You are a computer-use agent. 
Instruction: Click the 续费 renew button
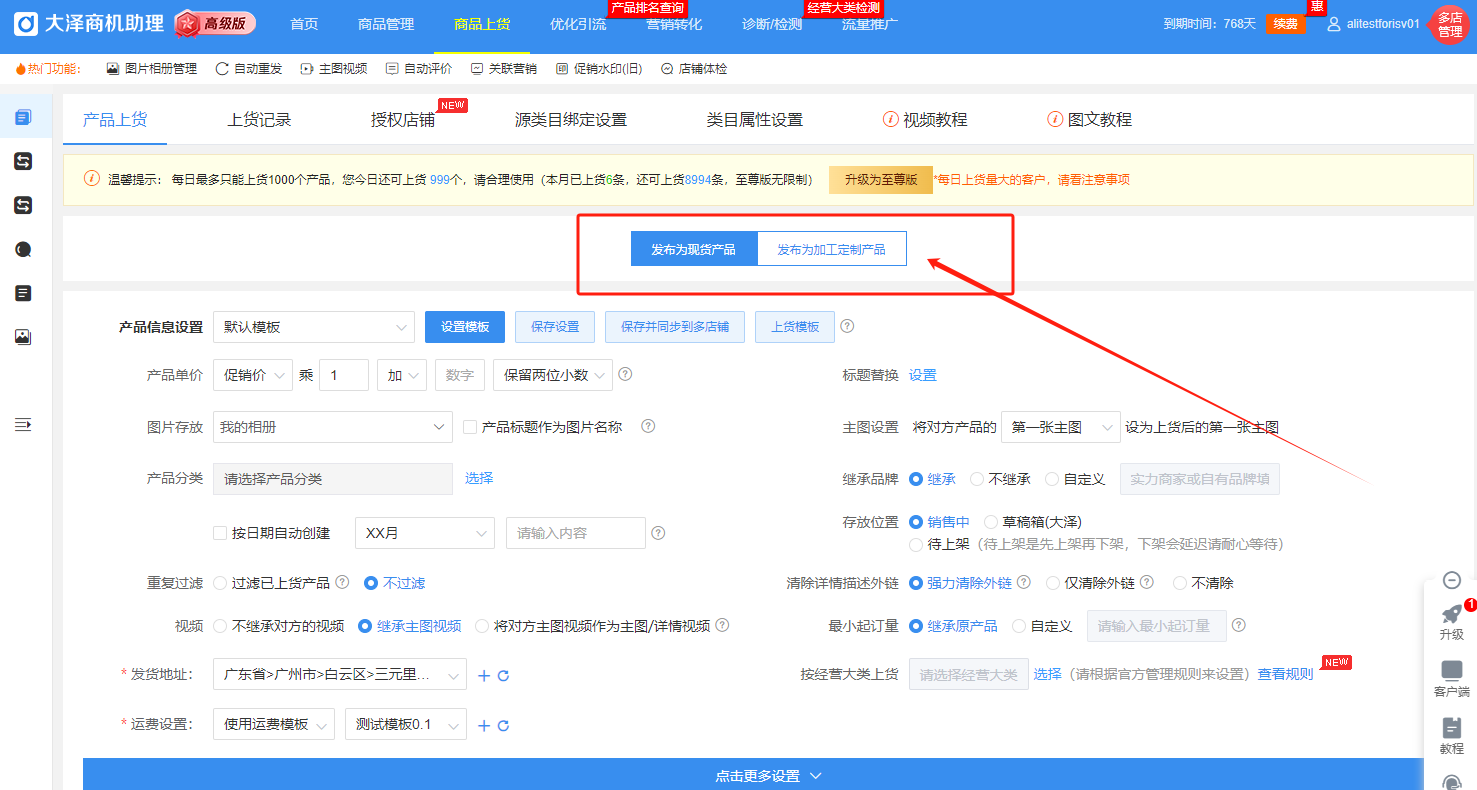[x=1285, y=24]
